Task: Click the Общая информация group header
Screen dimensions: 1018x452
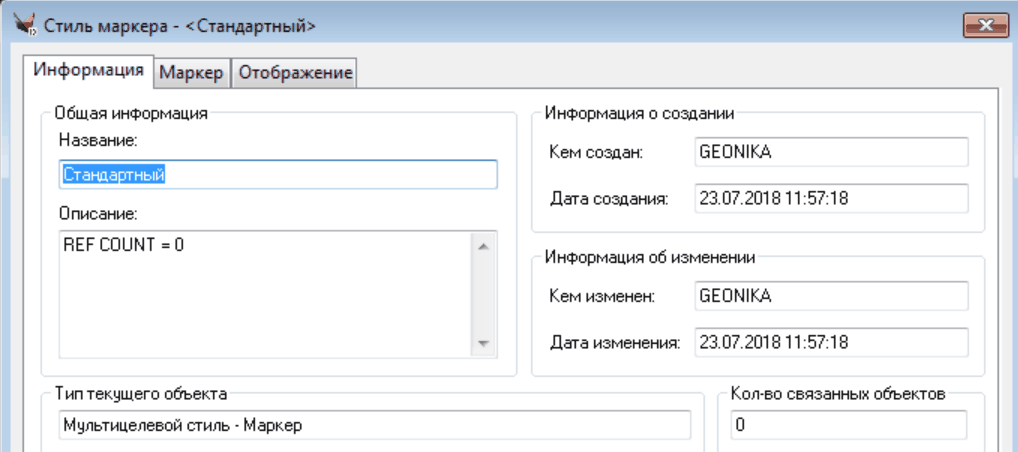Action: (131, 113)
